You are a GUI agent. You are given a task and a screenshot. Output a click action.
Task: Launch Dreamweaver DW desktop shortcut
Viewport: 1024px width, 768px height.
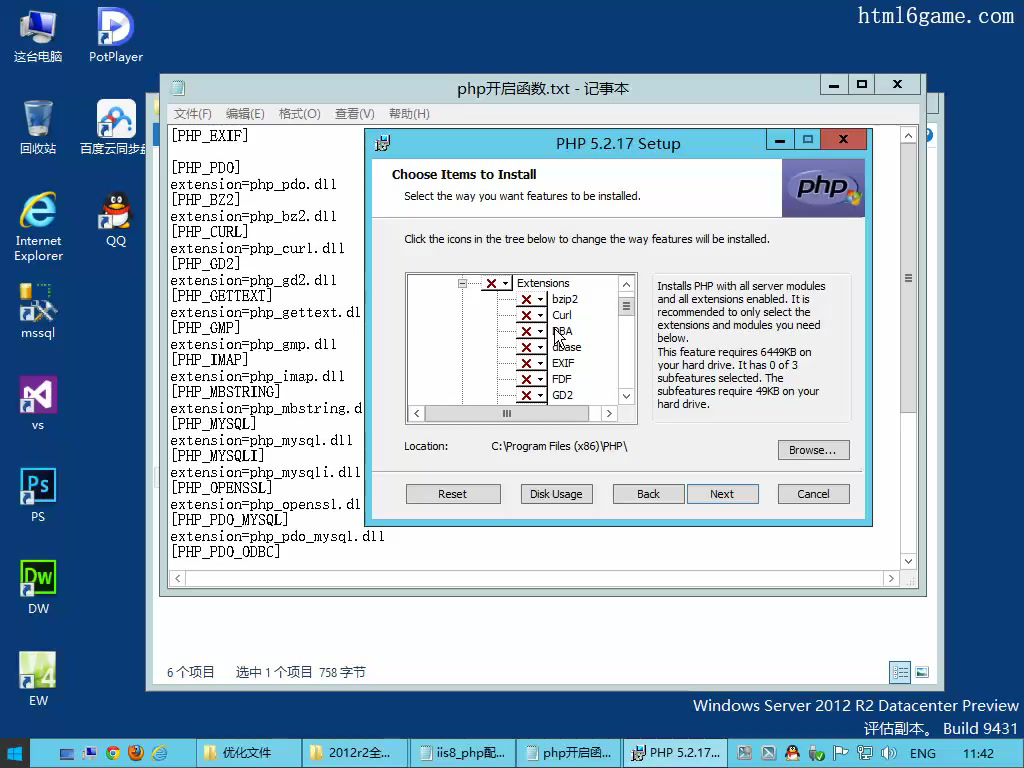38,588
